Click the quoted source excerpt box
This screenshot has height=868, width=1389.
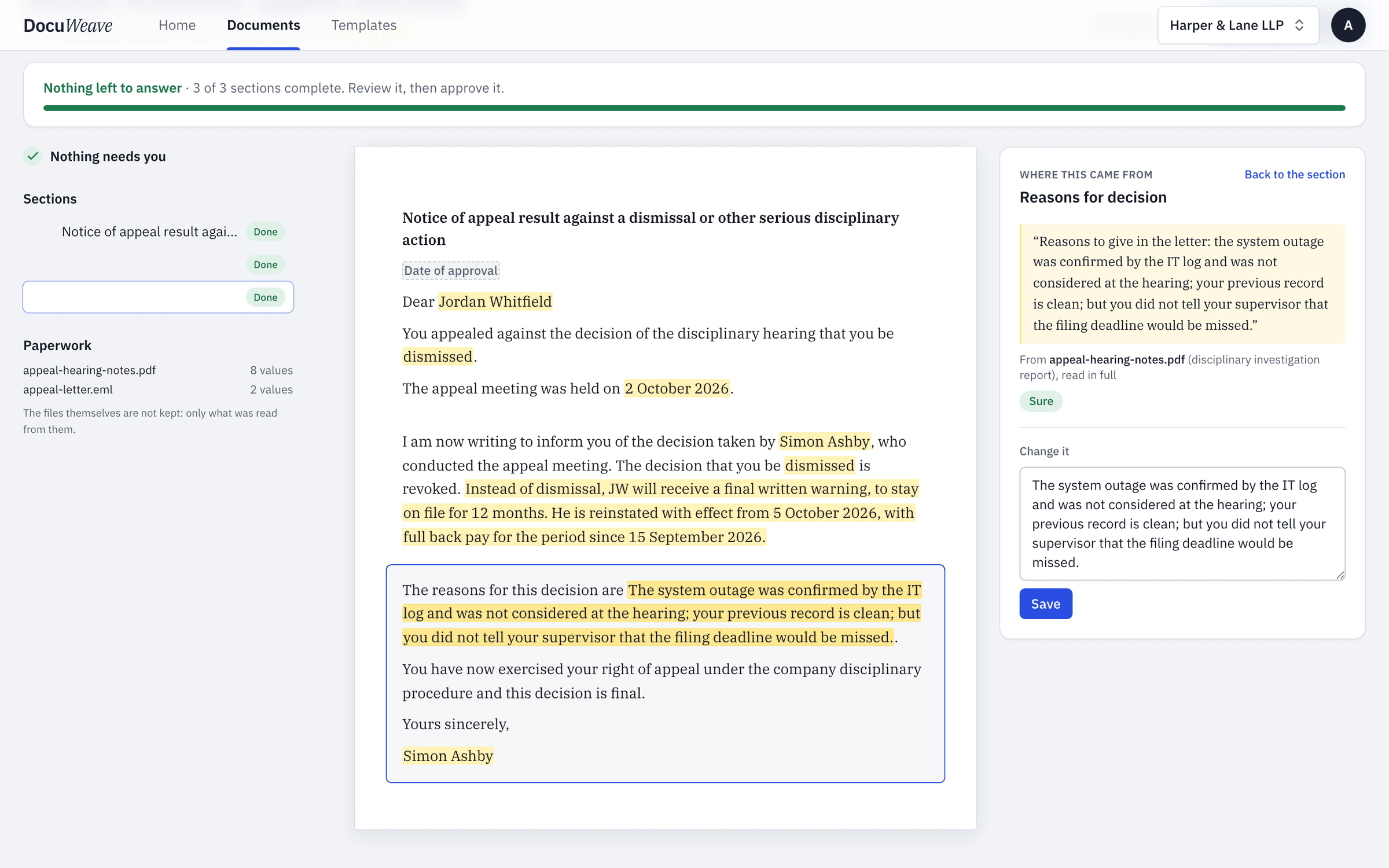[x=1182, y=284]
